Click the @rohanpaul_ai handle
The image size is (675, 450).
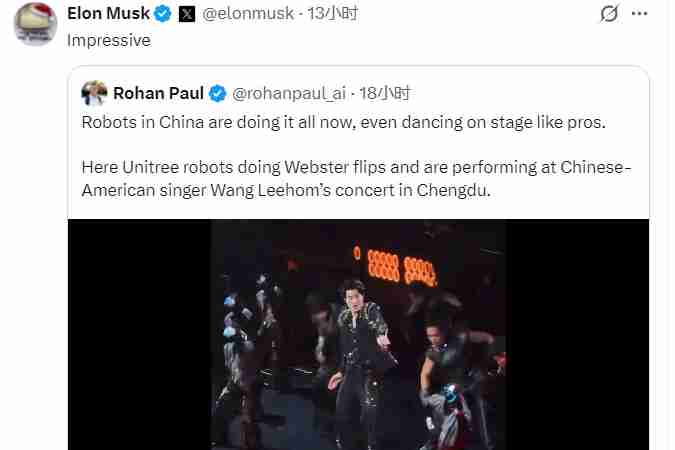tap(288, 94)
